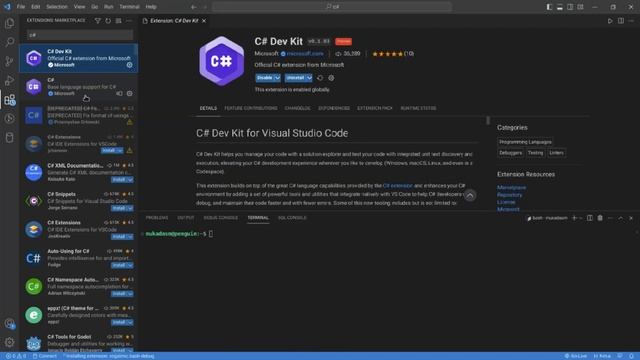Show the Problems panel tab
Image resolution: width=640 pixels, height=360 pixels.
(x=157, y=218)
